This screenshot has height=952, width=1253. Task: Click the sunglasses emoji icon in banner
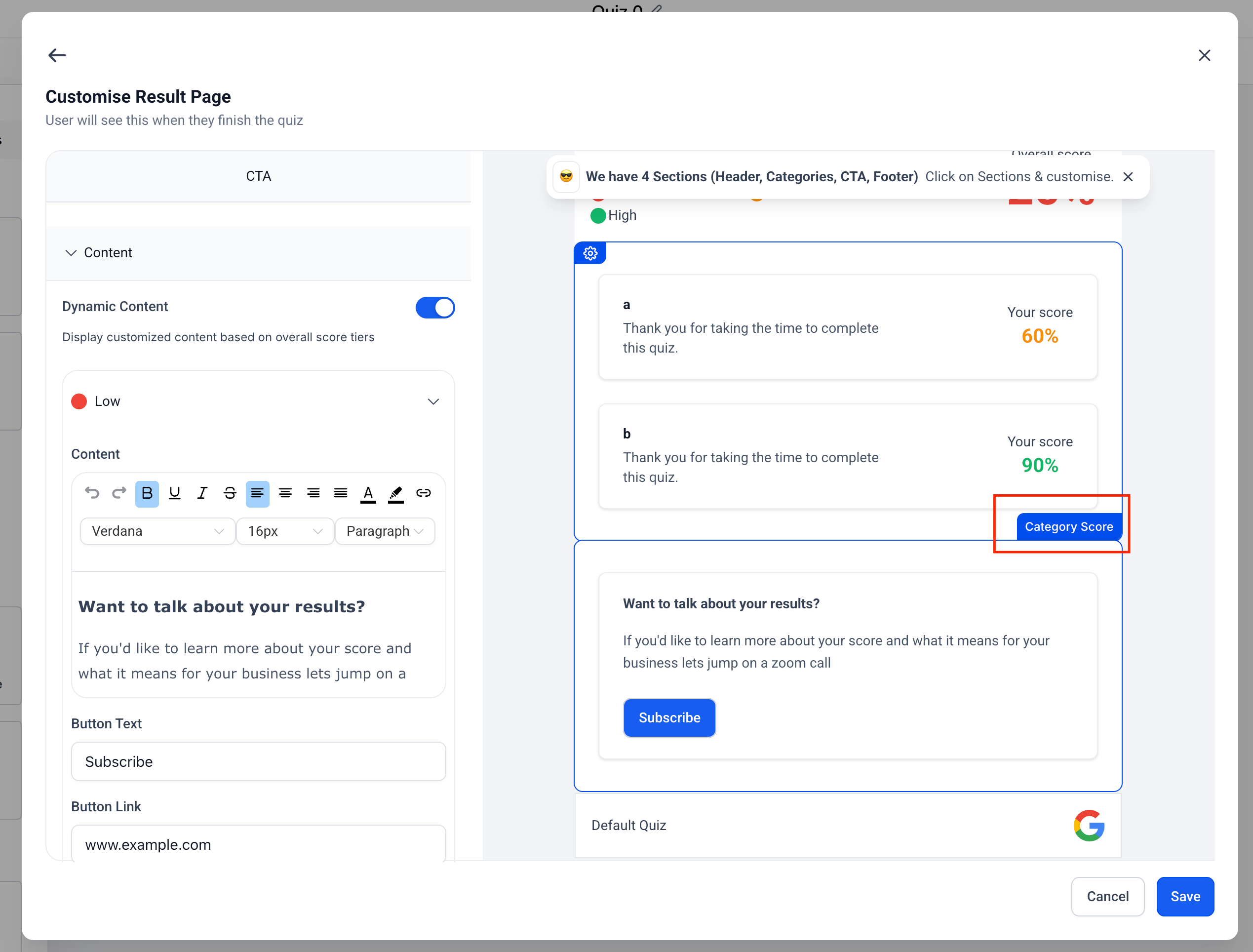(566, 177)
